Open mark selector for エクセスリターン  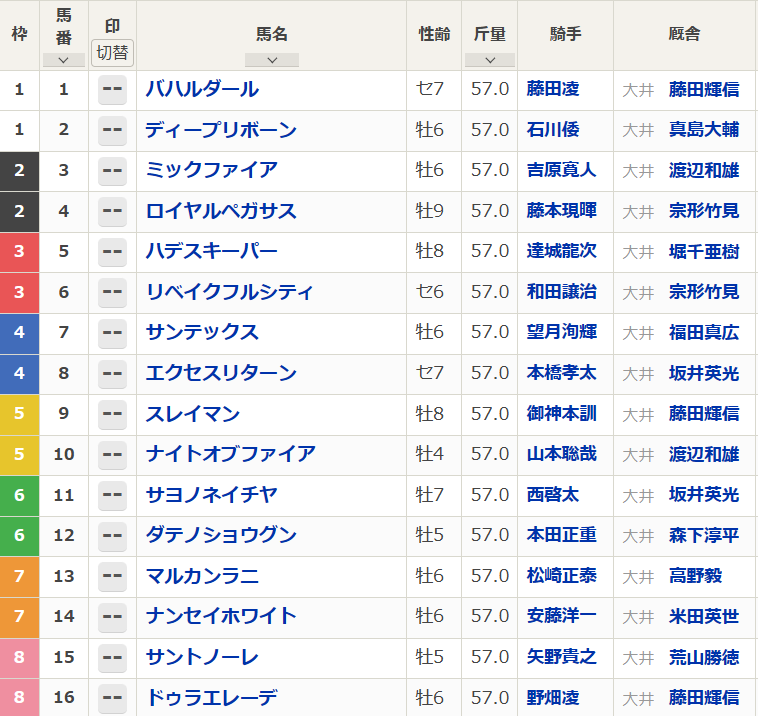tap(112, 373)
